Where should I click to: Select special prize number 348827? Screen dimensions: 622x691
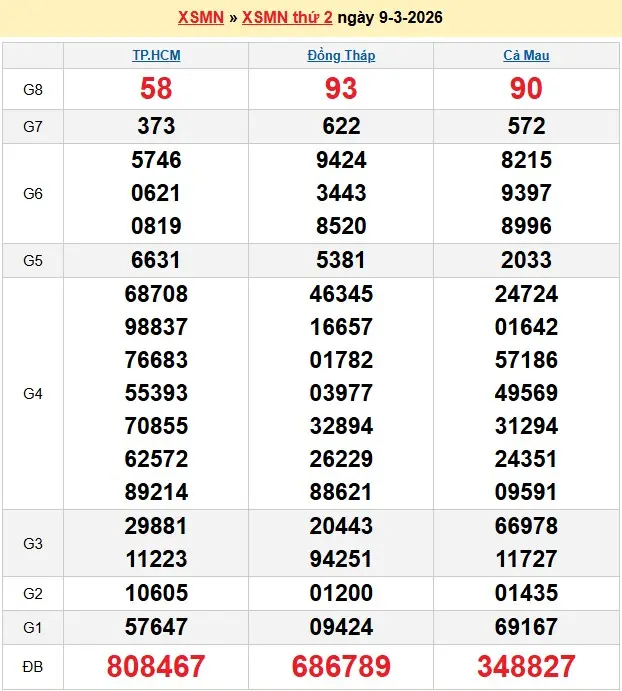526,666
